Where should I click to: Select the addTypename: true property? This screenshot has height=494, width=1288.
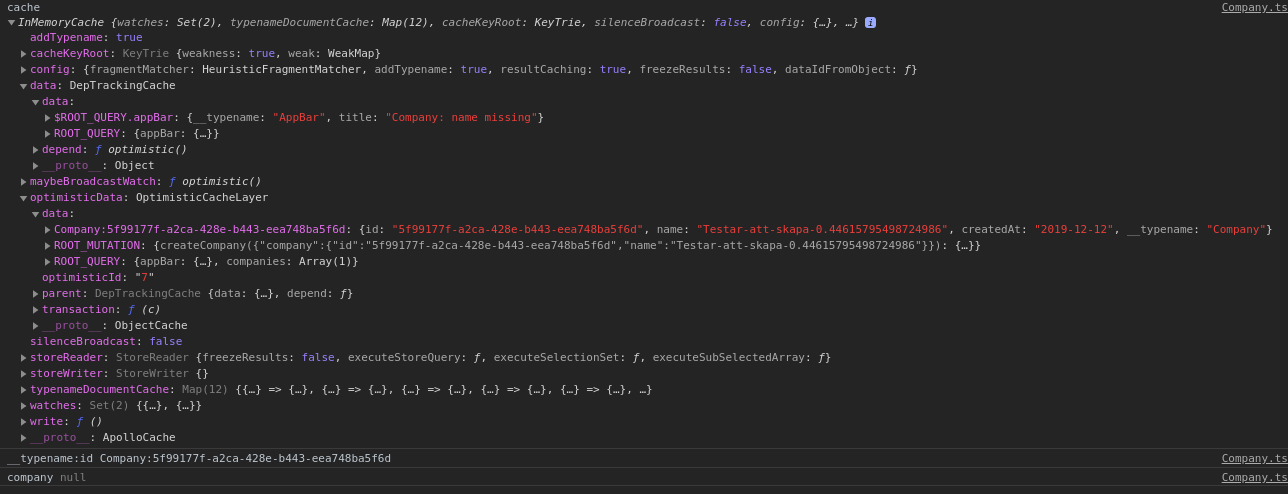86,38
